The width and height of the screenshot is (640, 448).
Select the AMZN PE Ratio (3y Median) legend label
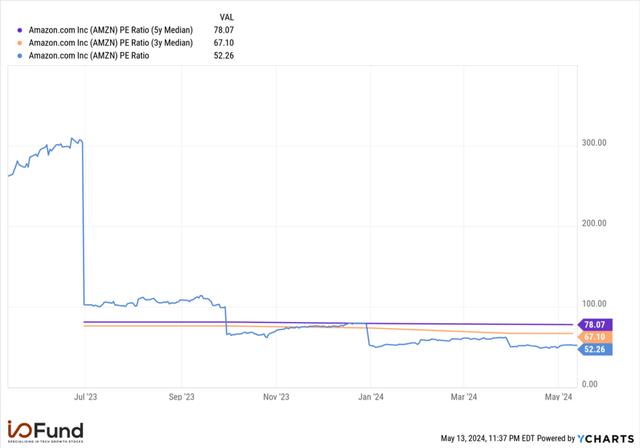click(x=111, y=43)
